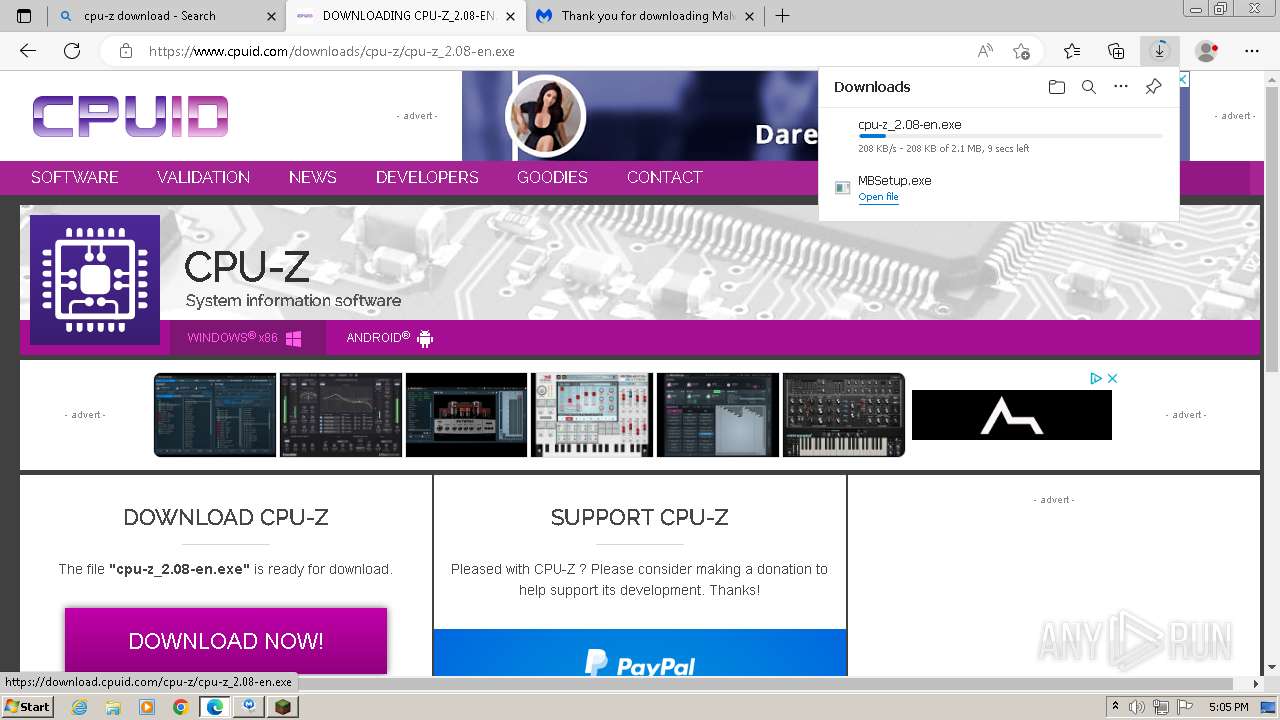This screenshot has height=720, width=1280.
Task: Open the profile avatar icon
Action: (x=1207, y=51)
